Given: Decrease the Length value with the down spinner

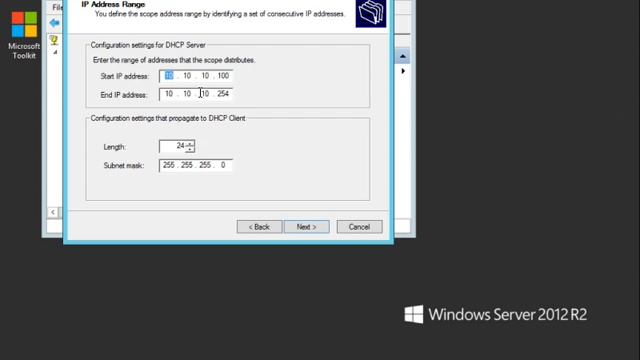Looking at the screenshot, I should 190,150.
